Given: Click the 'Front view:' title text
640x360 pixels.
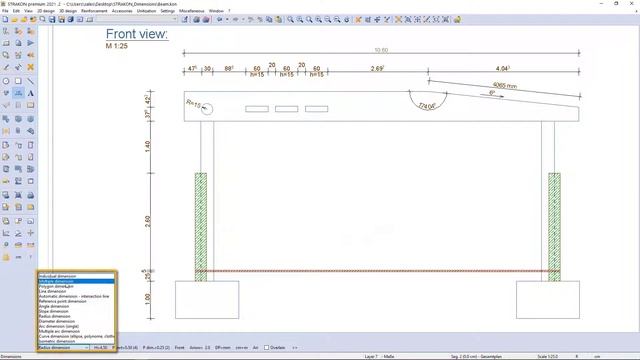Looking at the screenshot, I should tap(137, 34).
